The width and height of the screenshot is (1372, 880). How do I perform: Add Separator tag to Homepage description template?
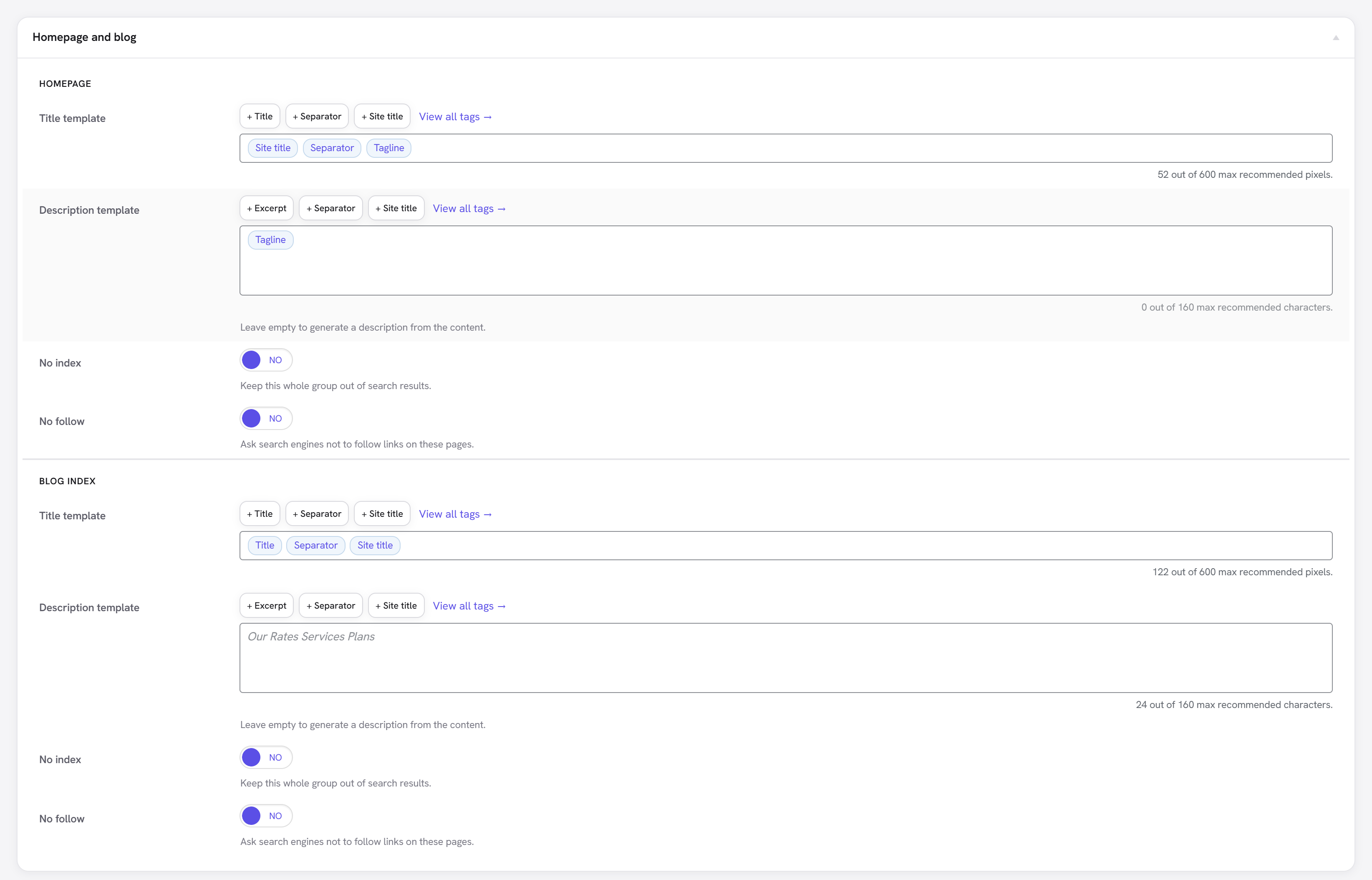[331, 208]
